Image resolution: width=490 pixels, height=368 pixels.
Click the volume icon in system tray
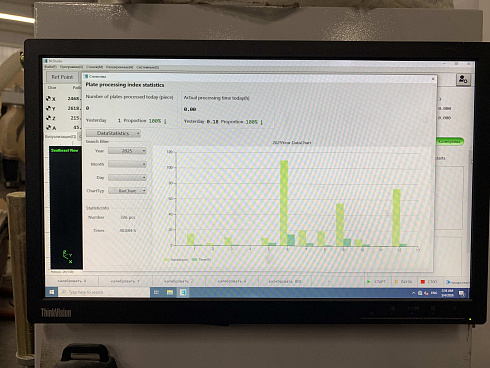[426, 293]
